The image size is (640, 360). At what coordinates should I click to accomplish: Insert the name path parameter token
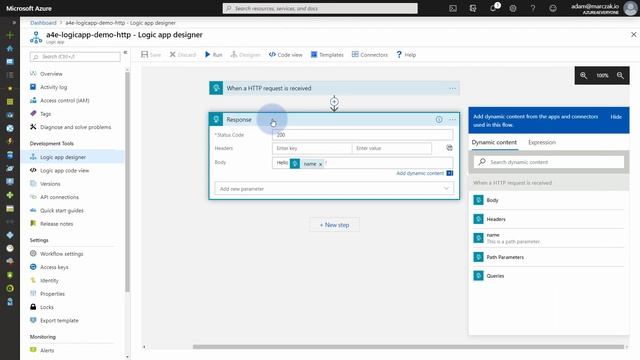549,238
